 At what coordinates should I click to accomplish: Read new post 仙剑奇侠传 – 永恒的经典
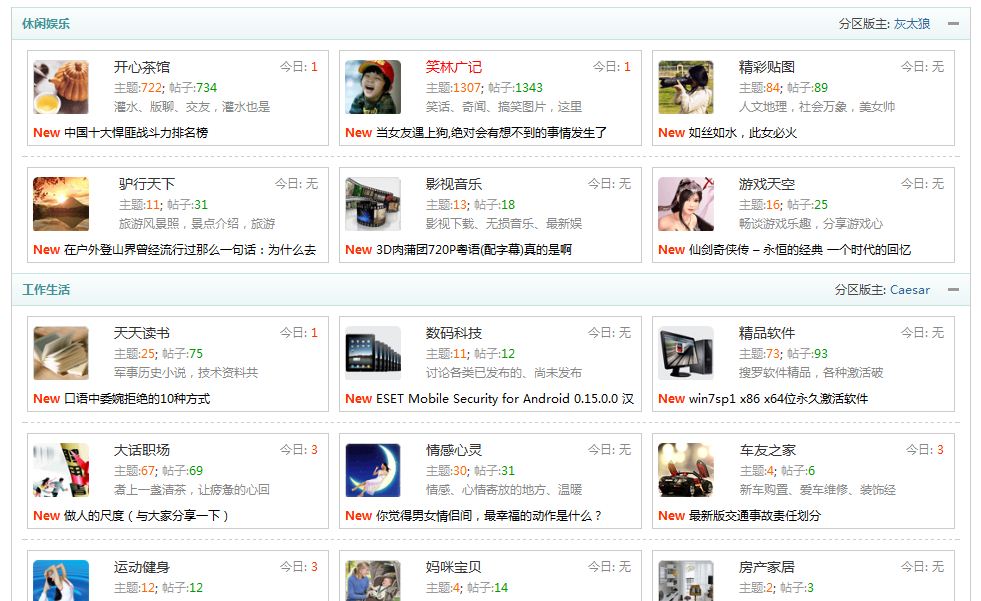pyautogui.click(x=800, y=250)
